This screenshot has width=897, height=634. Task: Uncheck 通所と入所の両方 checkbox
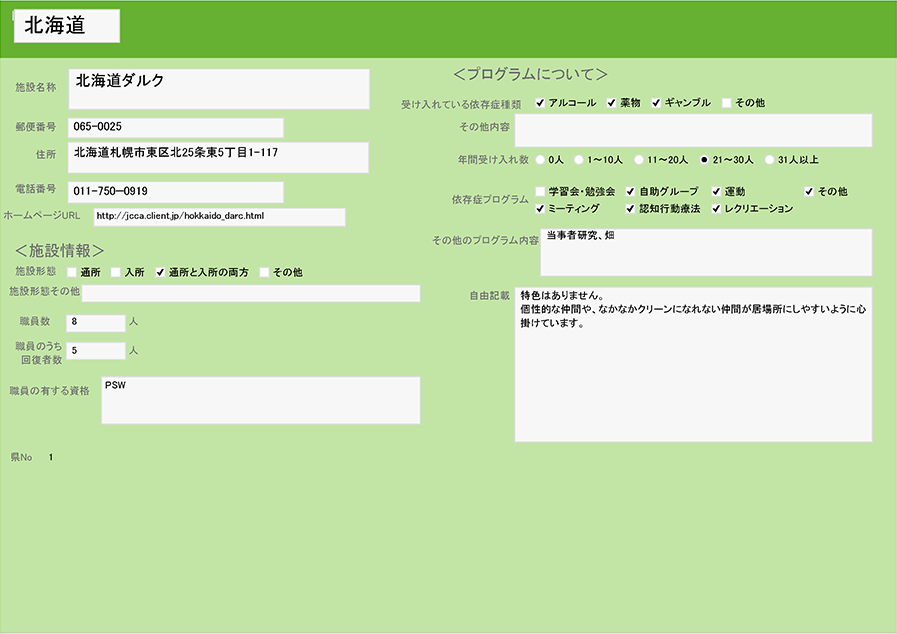pyautogui.click(x=159, y=272)
